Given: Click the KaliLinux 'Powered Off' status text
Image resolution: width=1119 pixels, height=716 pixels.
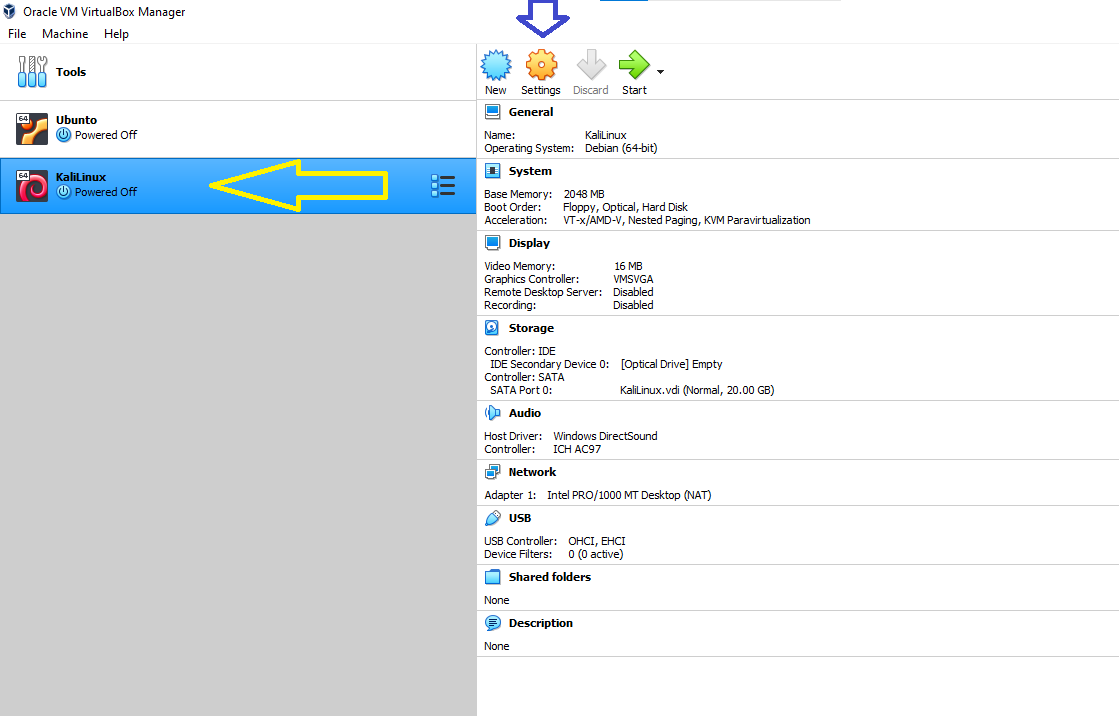Looking at the screenshot, I should (106, 192).
